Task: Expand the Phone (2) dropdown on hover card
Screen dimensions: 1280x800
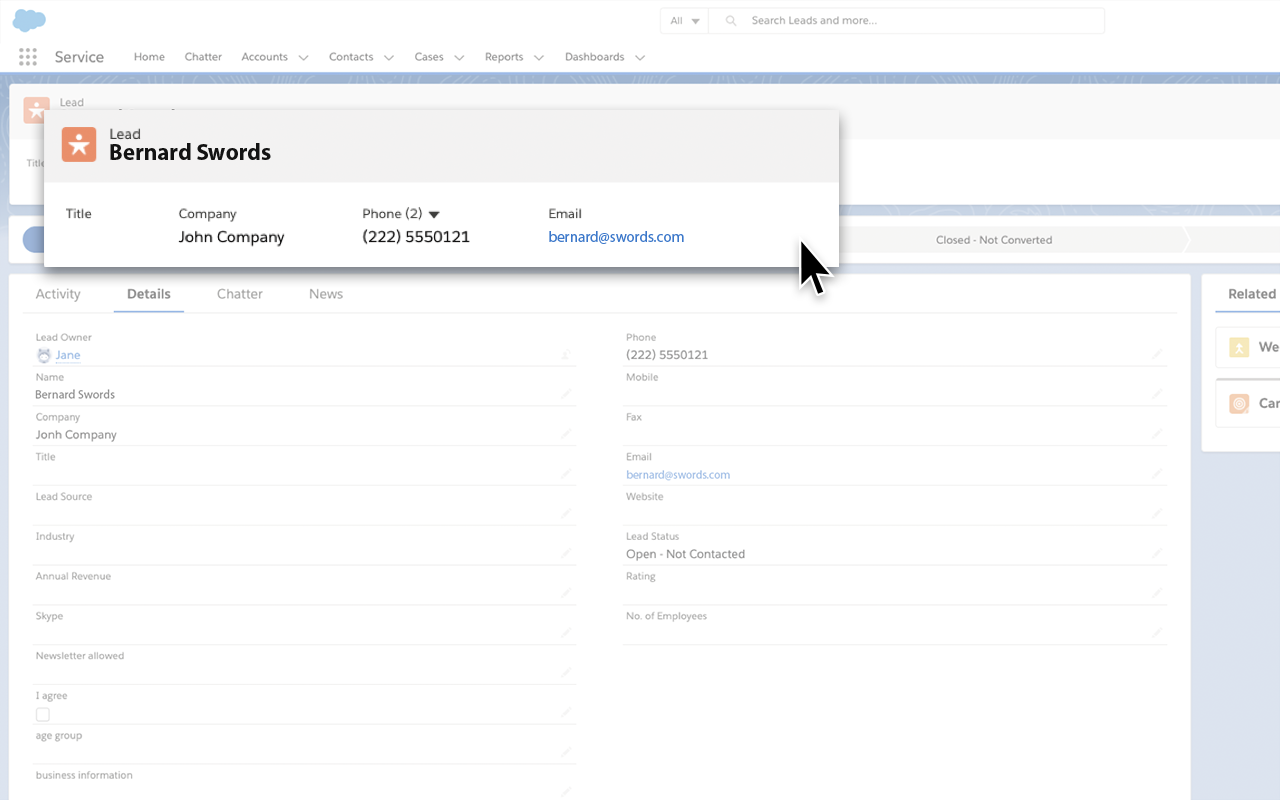Action: click(x=433, y=213)
